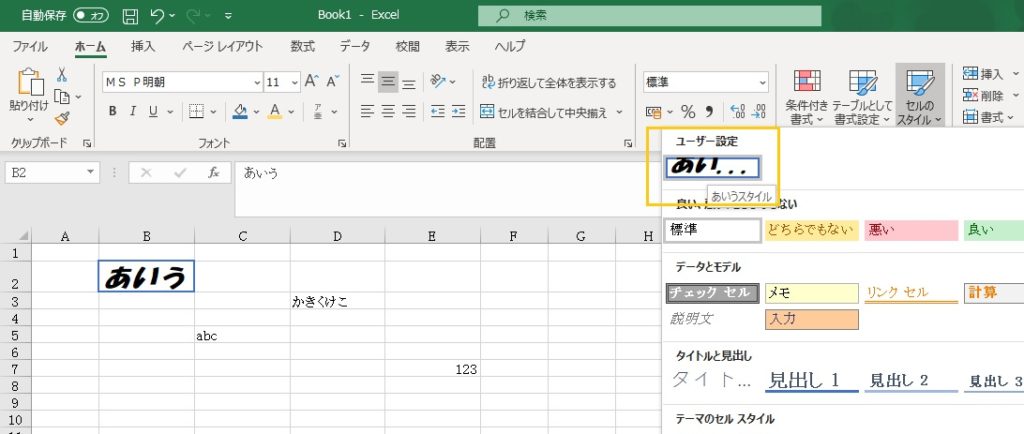
Task: Click the increase font size icon
Action: [310, 82]
